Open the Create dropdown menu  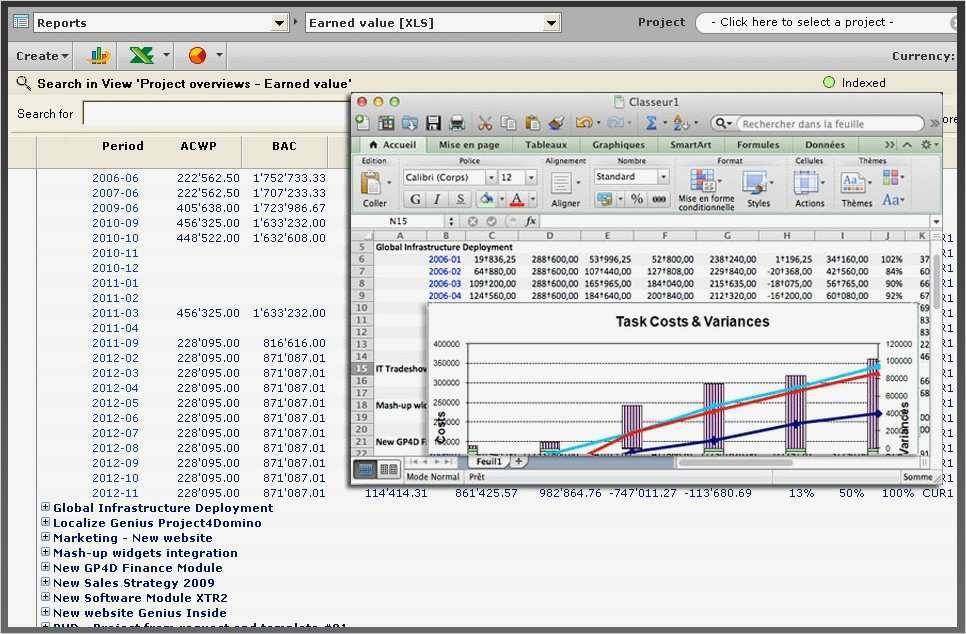(x=41, y=56)
